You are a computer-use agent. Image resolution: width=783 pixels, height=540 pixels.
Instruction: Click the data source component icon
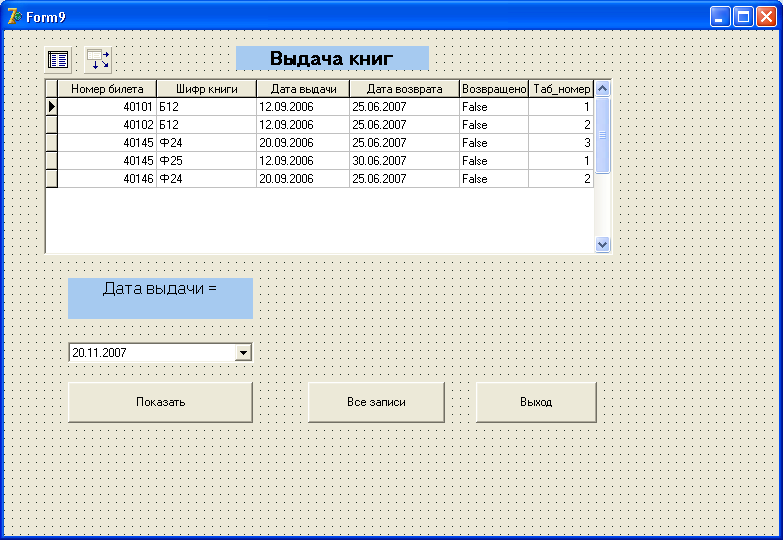(98, 59)
